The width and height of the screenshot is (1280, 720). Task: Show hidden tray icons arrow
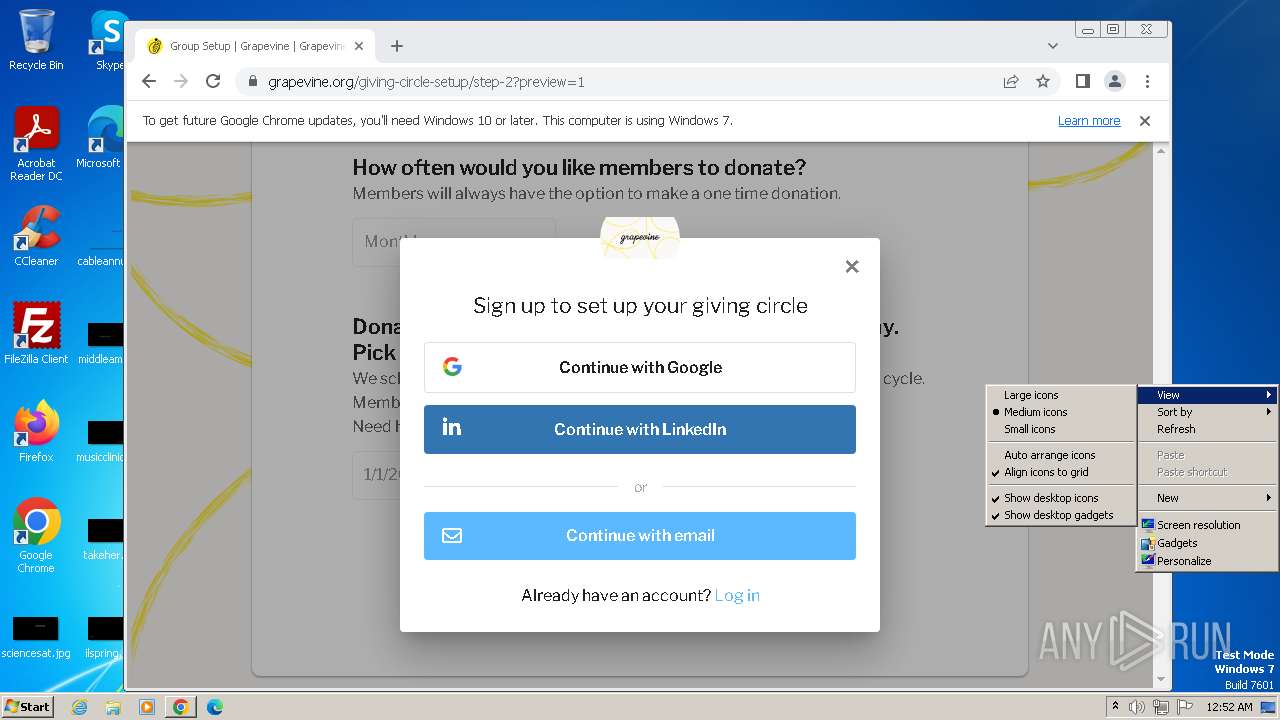pyautogui.click(x=1115, y=707)
